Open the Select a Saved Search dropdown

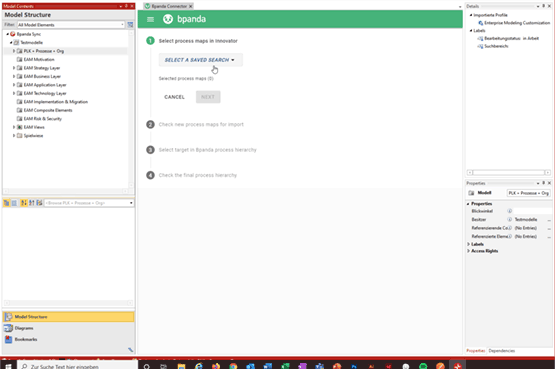pyautogui.click(x=200, y=60)
